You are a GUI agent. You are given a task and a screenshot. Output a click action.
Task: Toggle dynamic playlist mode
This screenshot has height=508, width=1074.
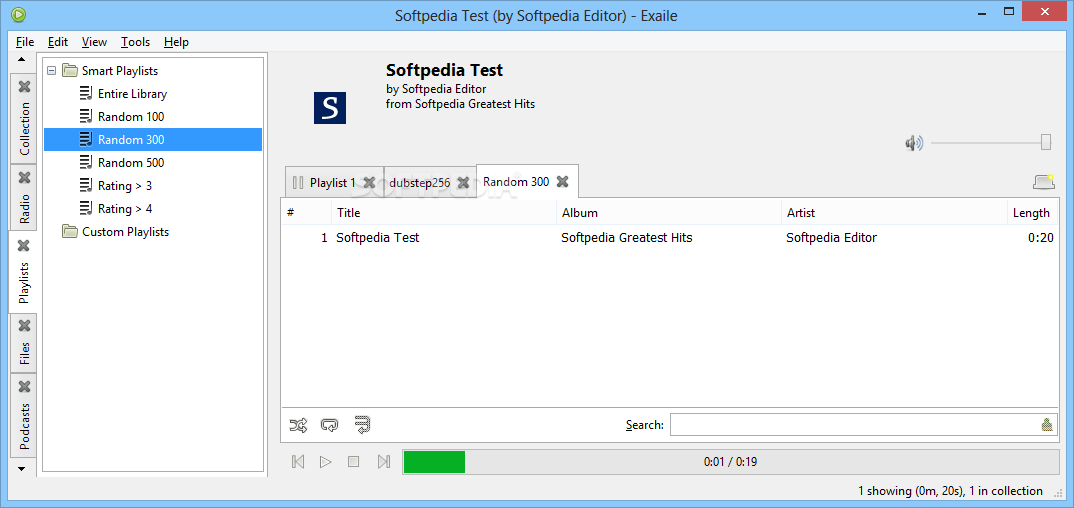tap(362, 425)
